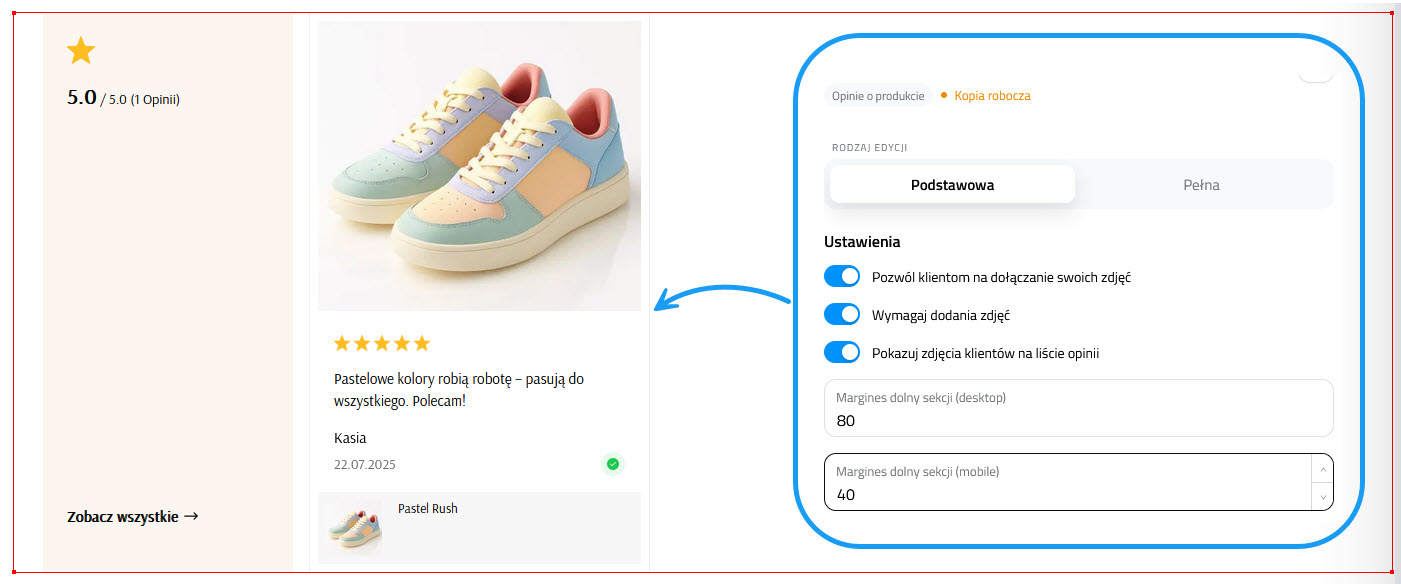Select the Podstawowa editing mode
1401x584 pixels.
(950, 184)
